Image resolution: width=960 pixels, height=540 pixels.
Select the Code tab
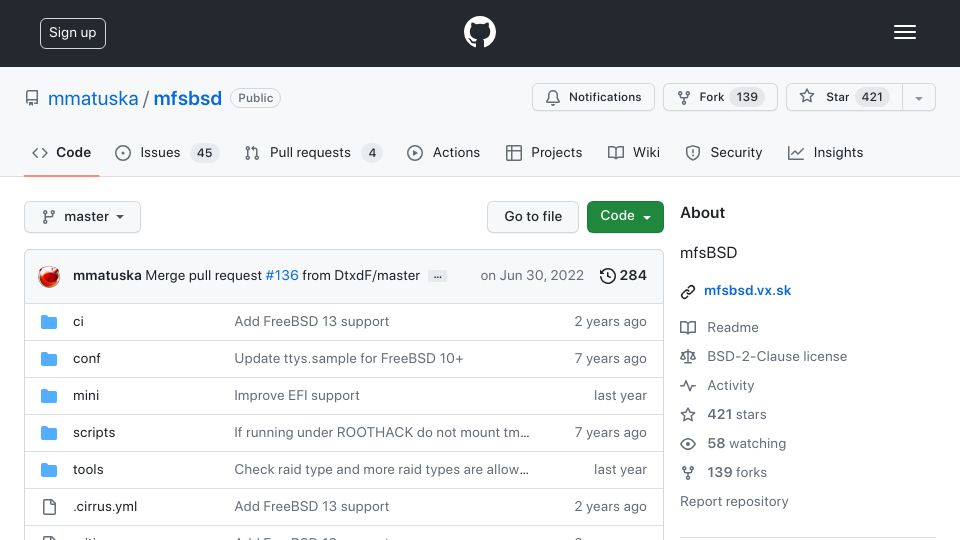pyautogui.click(x=61, y=152)
